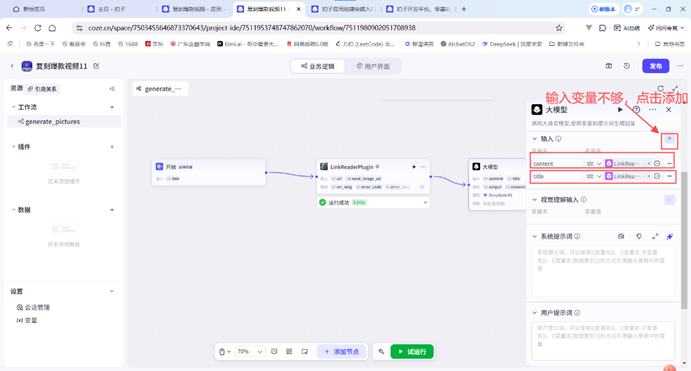
Task: Select the generate_ workflow tab
Action: coord(160,89)
